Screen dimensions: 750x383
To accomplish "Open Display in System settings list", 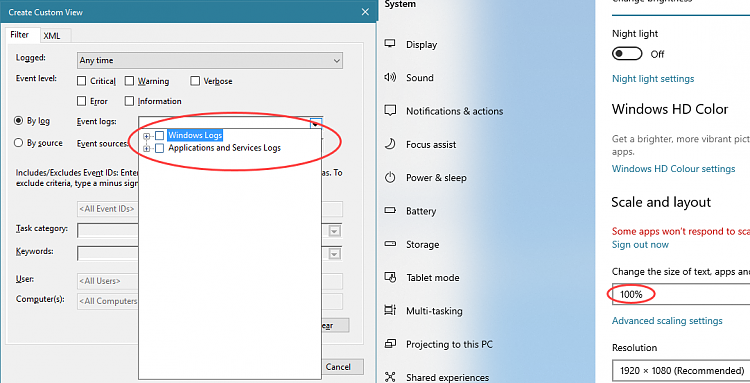I will pyautogui.click(x=421, y=44).
